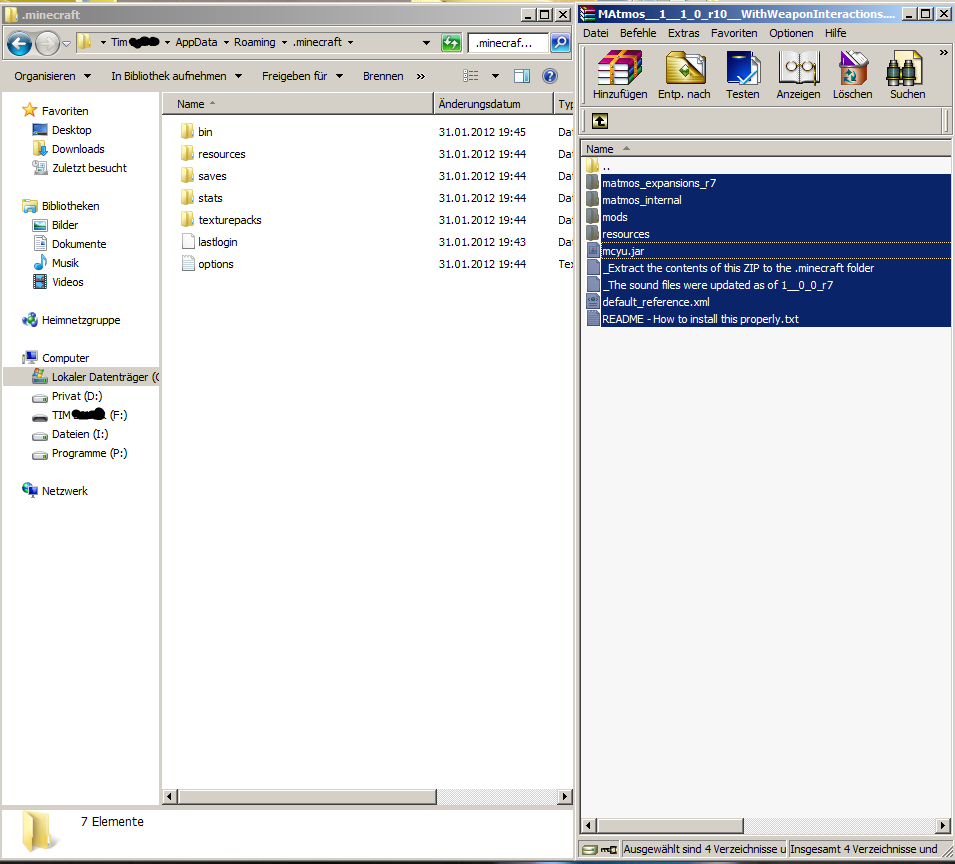Click the WinRAR Hinzufügen icon
This screenshot has height=864, width=955.
coord(619,75)
